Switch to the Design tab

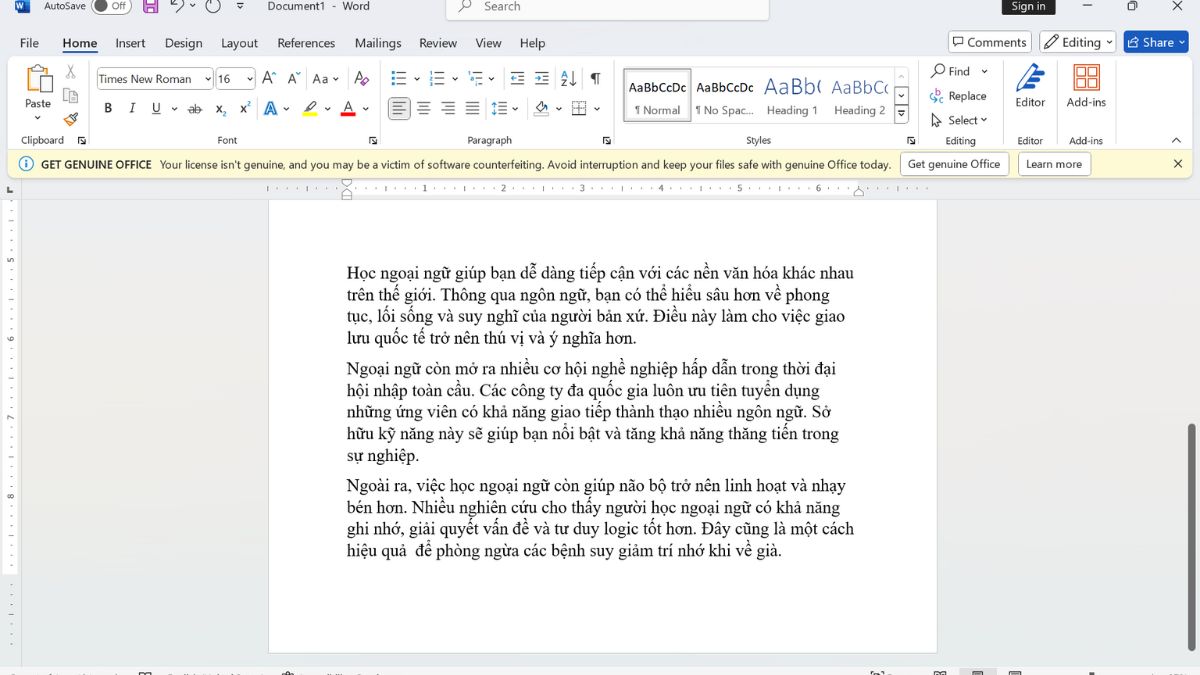click(183, 43)
